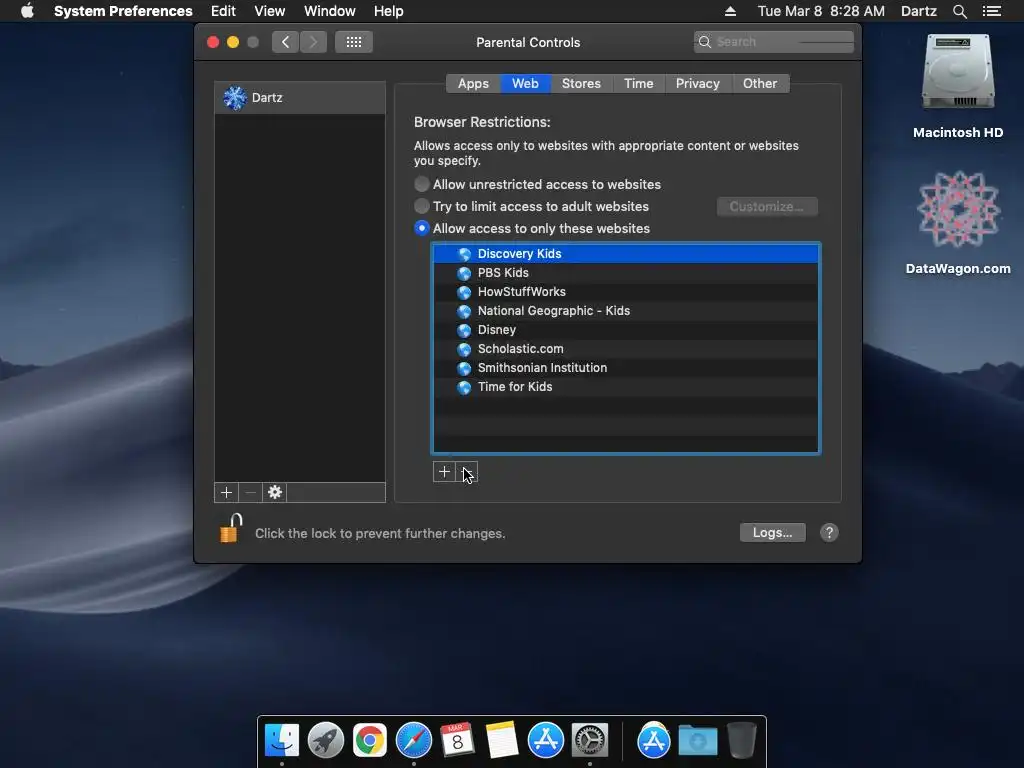Open Trash from the Dock
The width and height of the screenshot is (1024, 768).
point(742,740)
